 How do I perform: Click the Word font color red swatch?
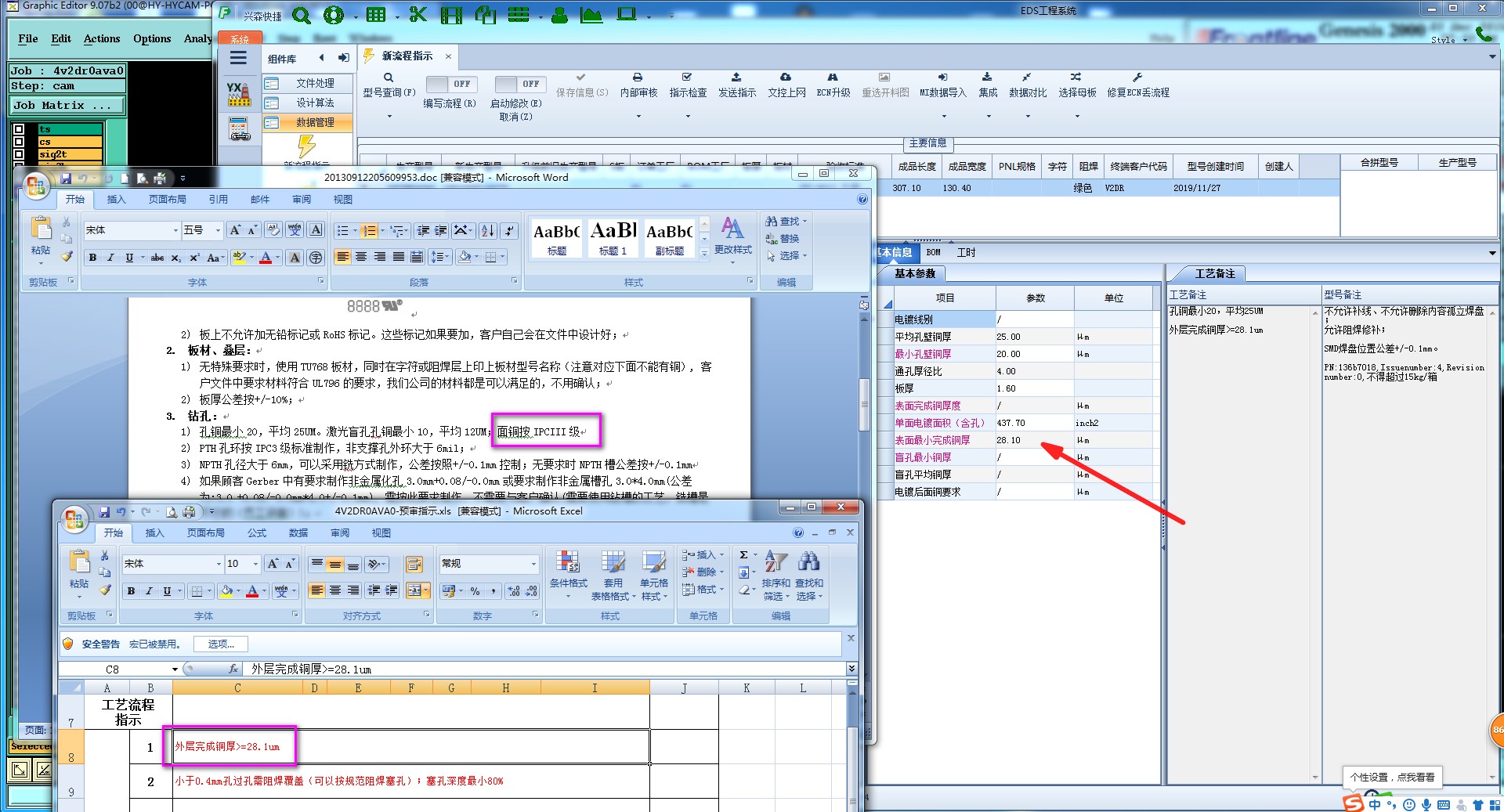pos(266,257)
